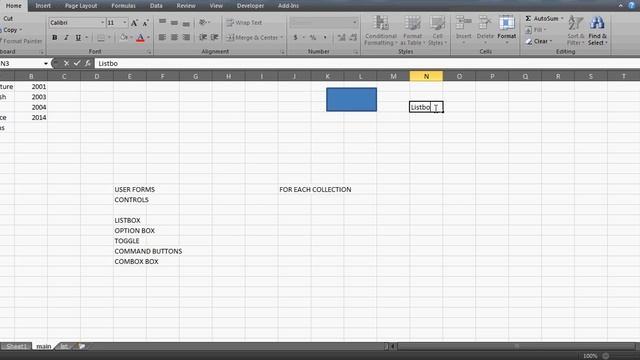640x360 pixels.
Task: Select Top Align icon
Action: pos(162,22)
